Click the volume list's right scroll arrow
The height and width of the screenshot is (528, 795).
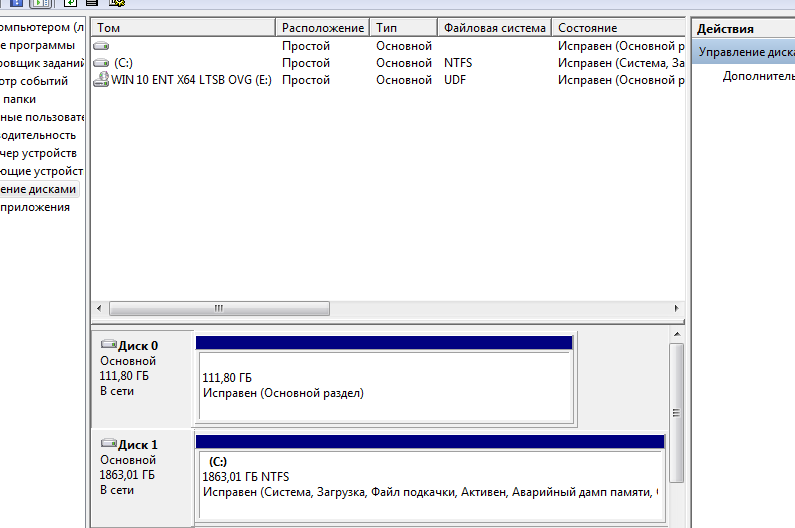pos(676,308)
